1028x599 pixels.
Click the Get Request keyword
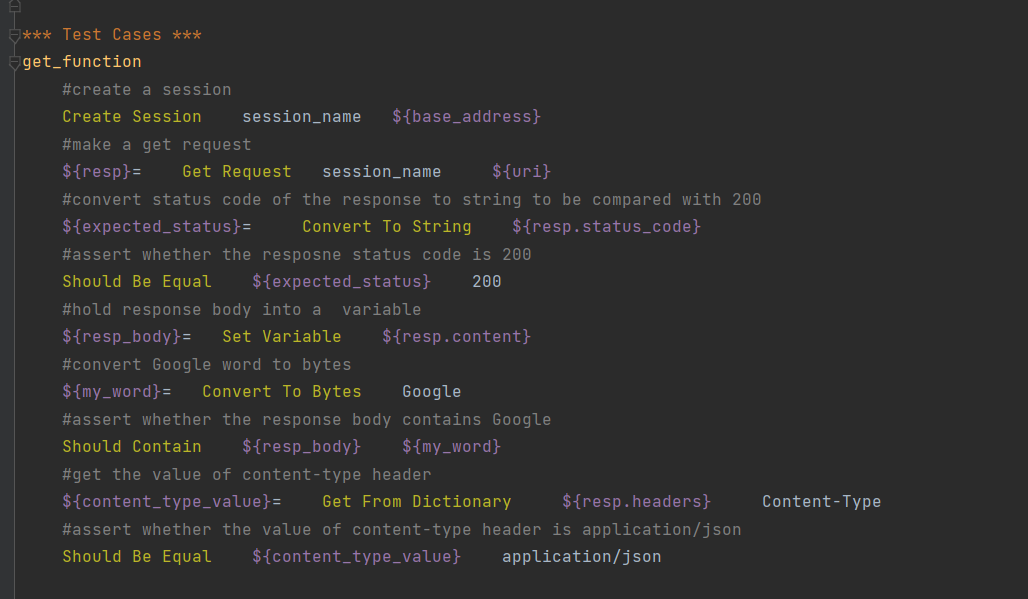click(236, 172)
